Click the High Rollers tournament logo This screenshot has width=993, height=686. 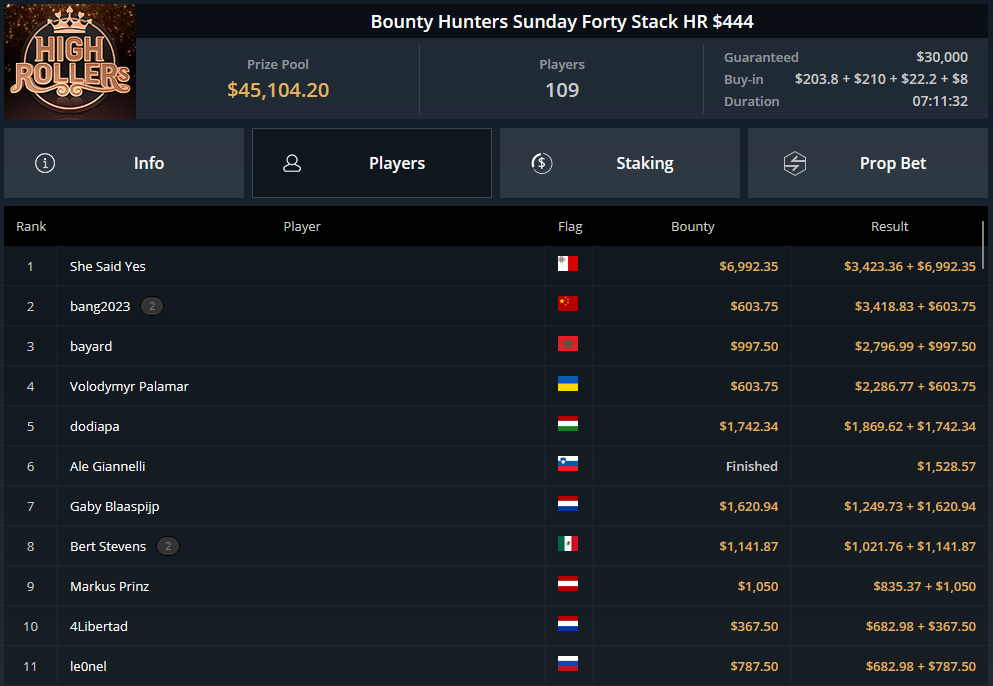pyautogui.click(x=70, y=61)
